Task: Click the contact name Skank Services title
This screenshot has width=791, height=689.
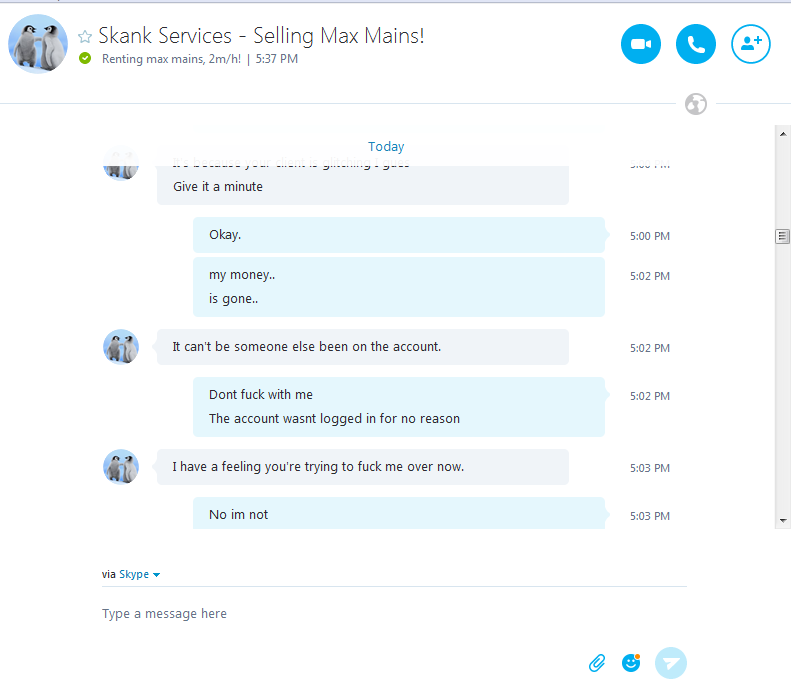Action: point(261,36)
